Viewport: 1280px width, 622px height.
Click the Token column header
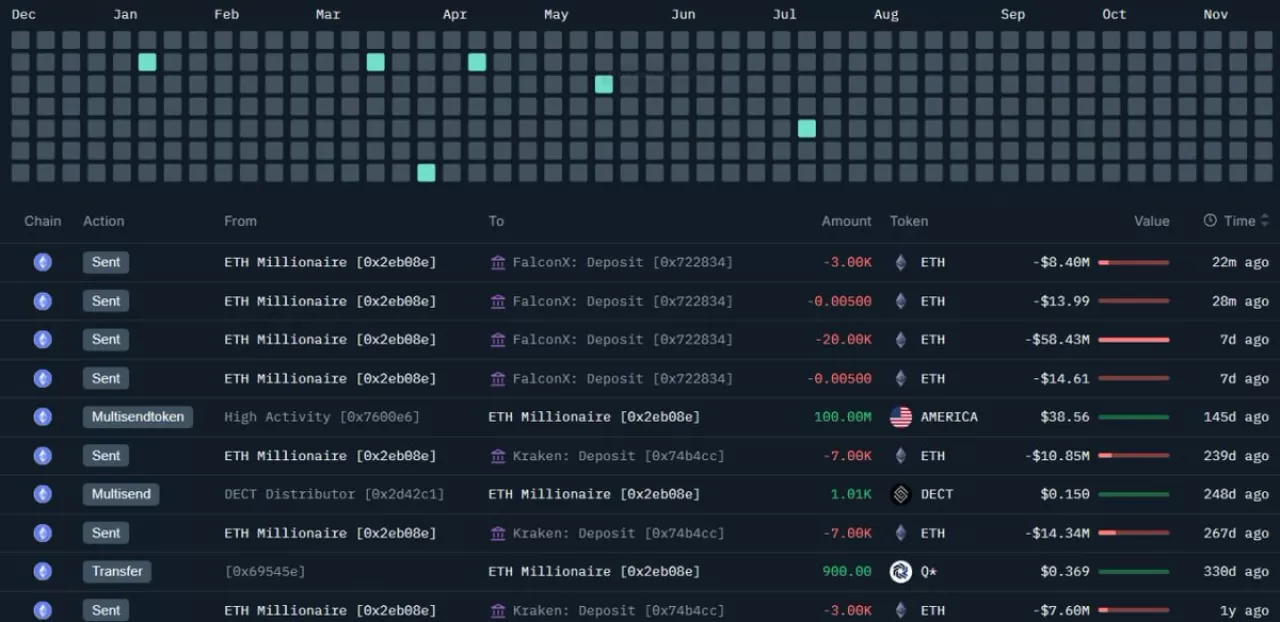click(909, 221)
